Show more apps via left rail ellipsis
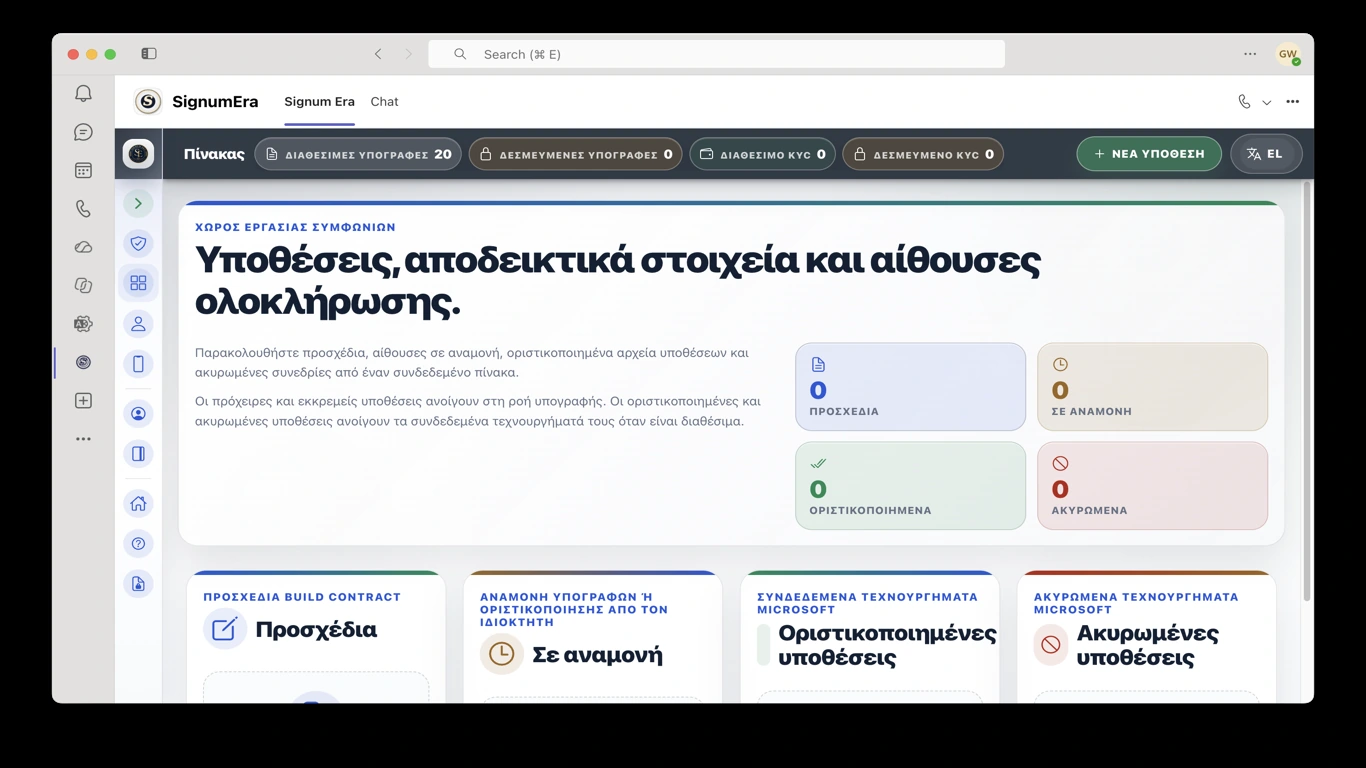This screenshot has width=1366, height=768. click(x=83, y=439)
